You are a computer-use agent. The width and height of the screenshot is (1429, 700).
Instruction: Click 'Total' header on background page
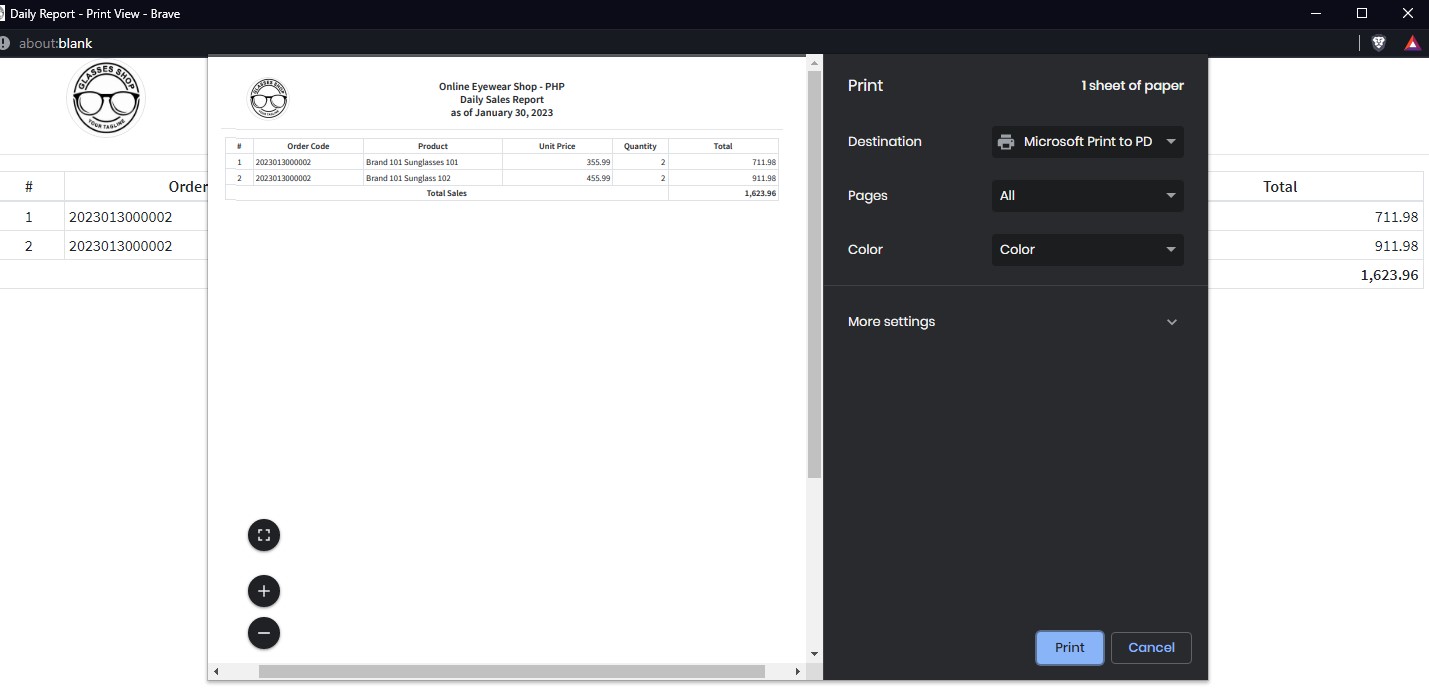click(x=1280, y=187)
